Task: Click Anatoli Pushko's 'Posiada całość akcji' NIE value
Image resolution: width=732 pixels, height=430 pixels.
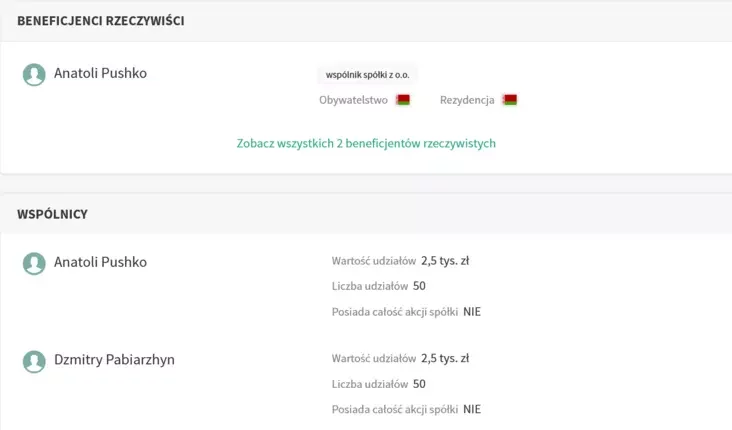Action: (x=472, y=312)
